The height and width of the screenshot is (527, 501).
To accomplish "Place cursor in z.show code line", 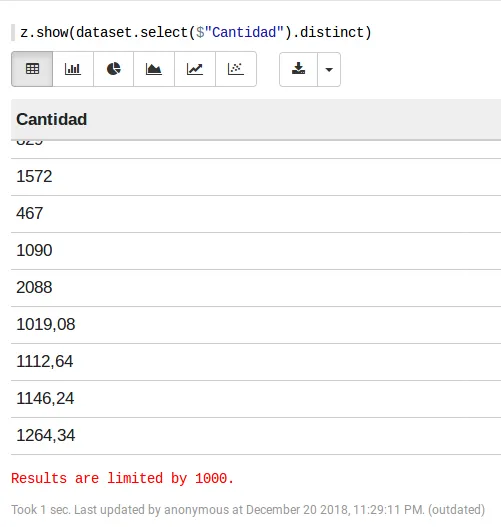I will [196, 33].
